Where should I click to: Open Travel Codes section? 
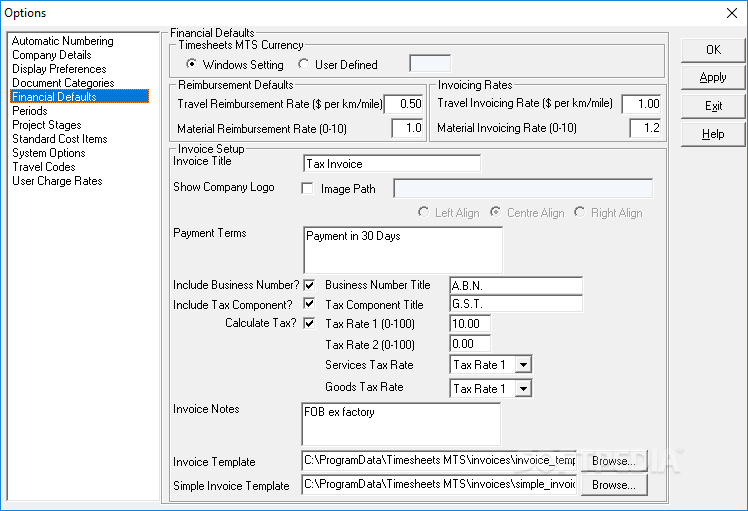(x=44, y=167)
